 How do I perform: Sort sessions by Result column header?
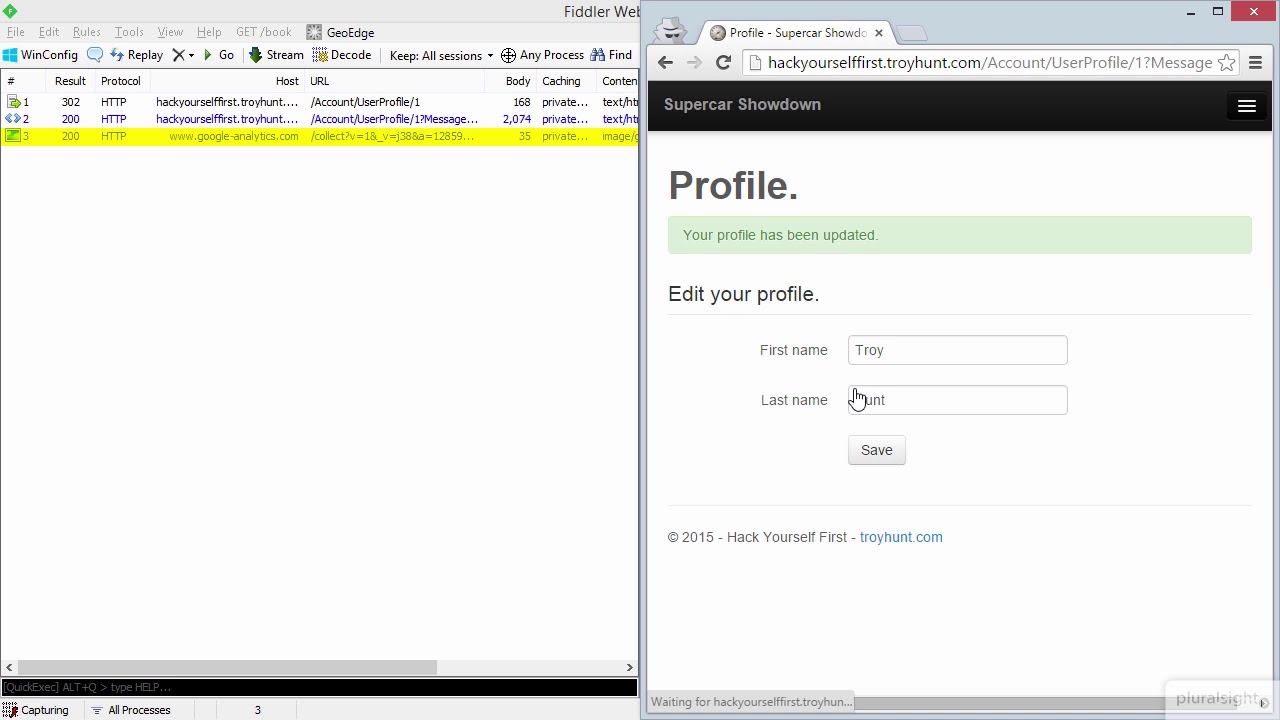(70, 81)
